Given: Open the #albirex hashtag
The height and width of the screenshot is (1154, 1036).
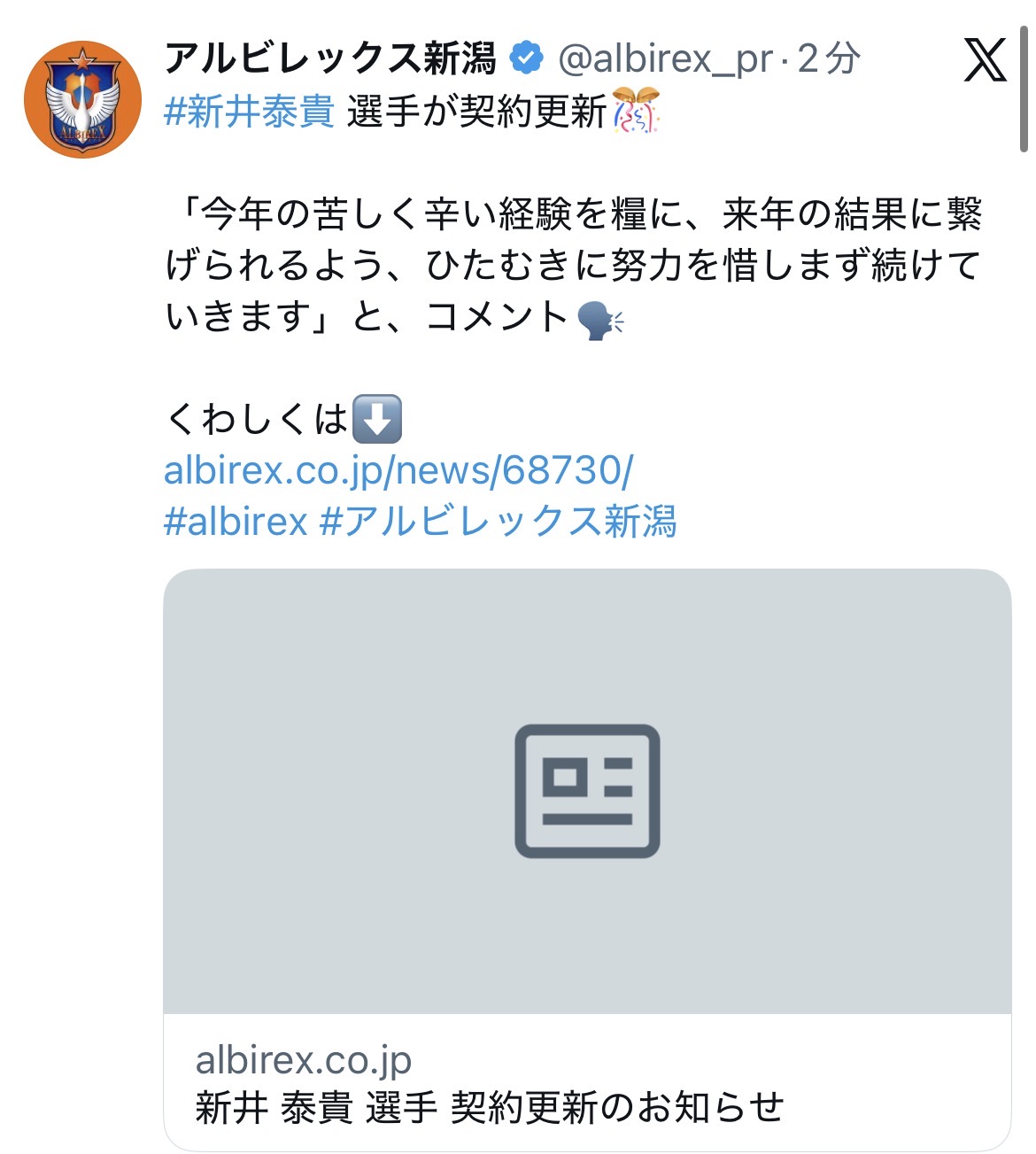Looking at the screenshot, I should tap(236, 522).
